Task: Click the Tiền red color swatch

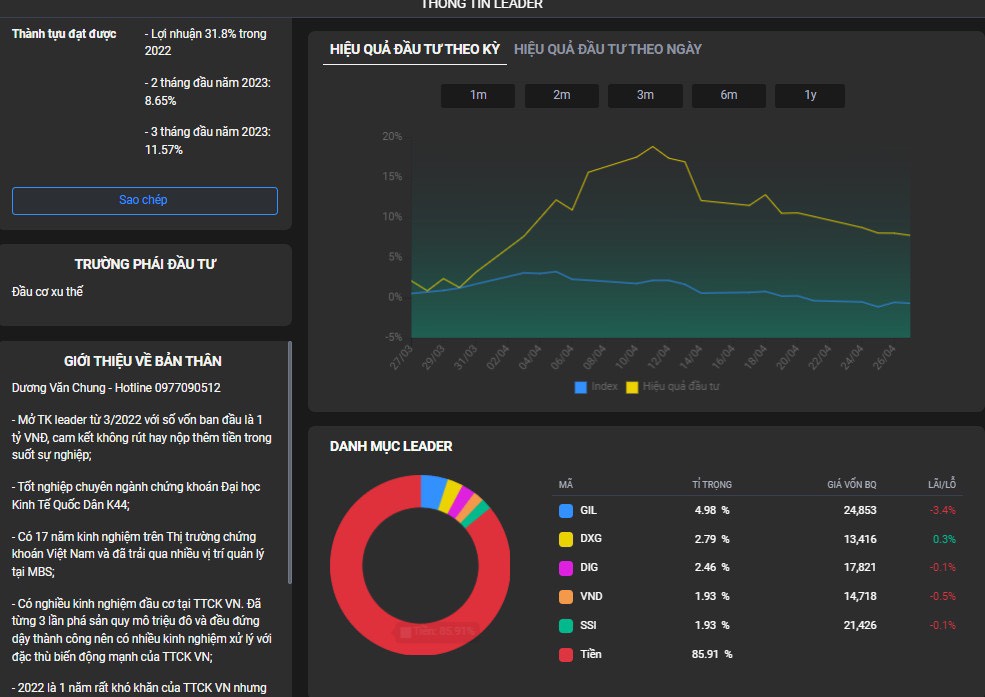Action: point(566,654)
